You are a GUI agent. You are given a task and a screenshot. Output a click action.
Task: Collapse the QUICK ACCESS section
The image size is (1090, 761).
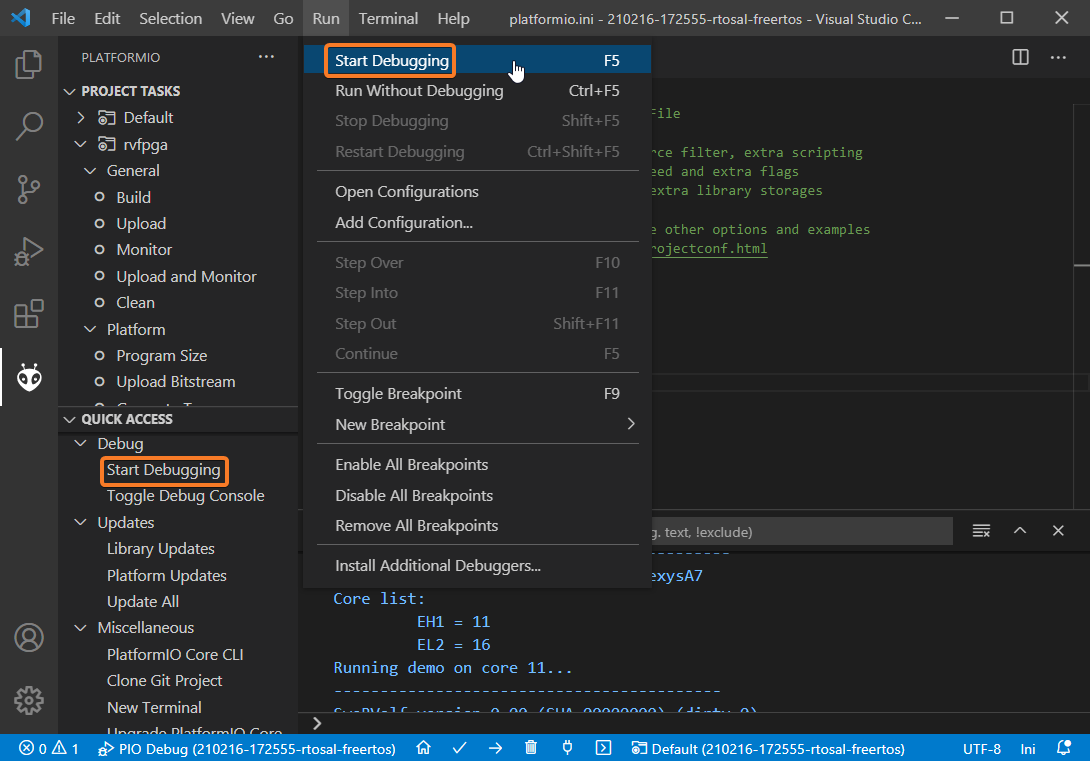70,419
